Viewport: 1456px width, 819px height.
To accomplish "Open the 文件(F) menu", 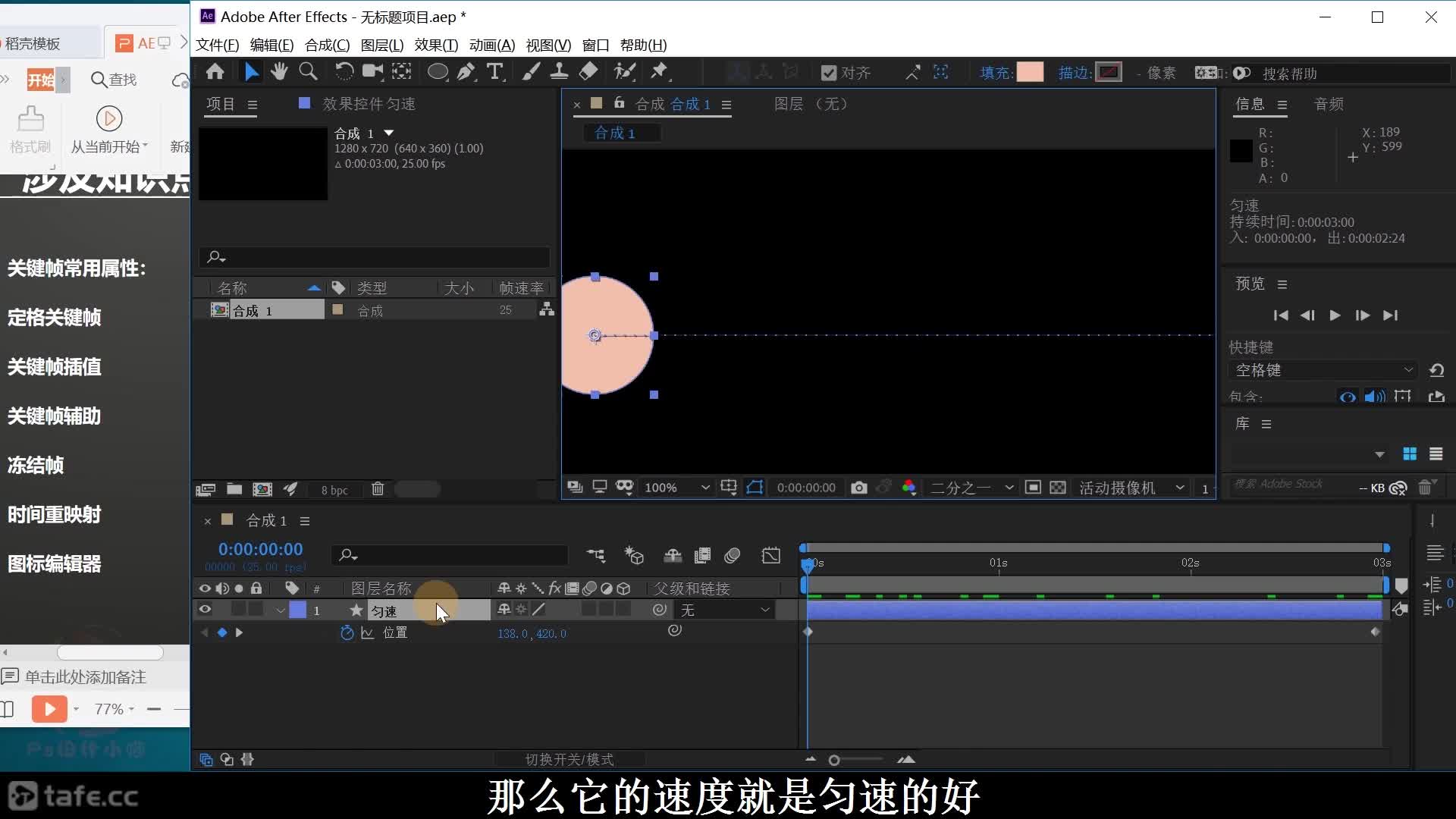I will [x=218, y=45].
